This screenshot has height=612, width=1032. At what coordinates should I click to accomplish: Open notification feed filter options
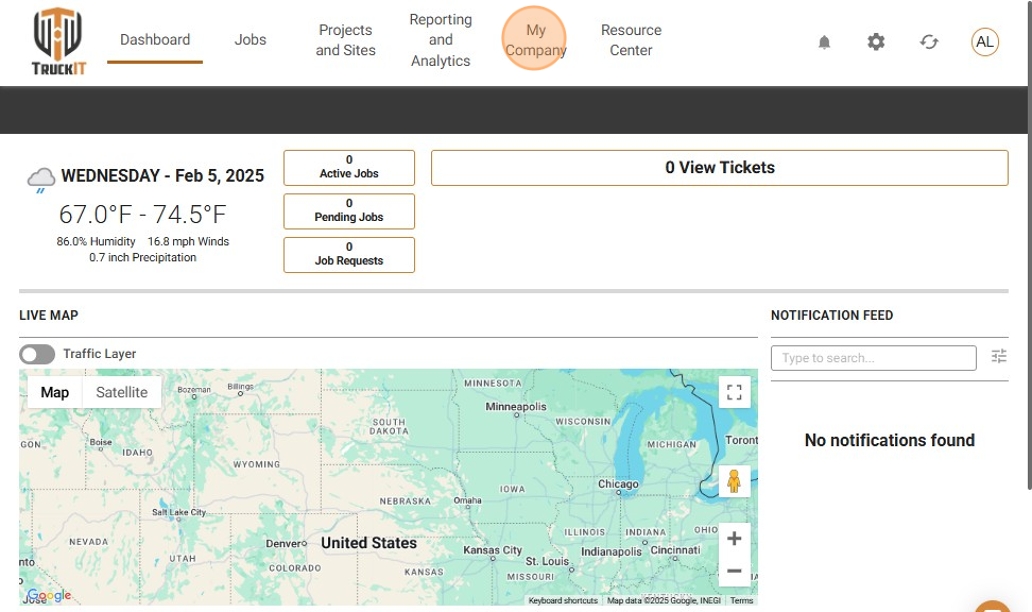[x=999, y=356]
